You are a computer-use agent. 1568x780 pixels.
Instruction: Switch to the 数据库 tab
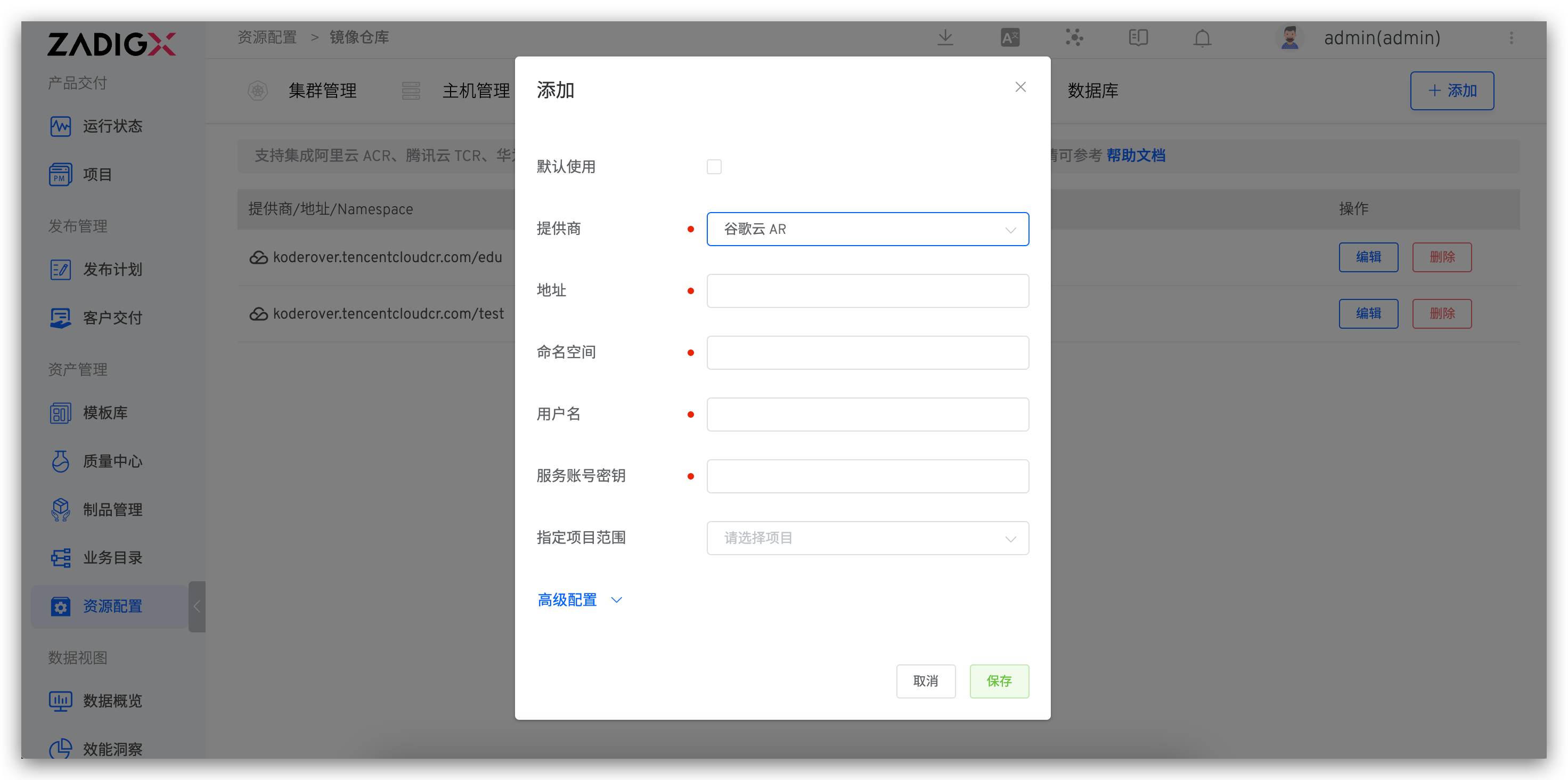[x=1092, y=91]
